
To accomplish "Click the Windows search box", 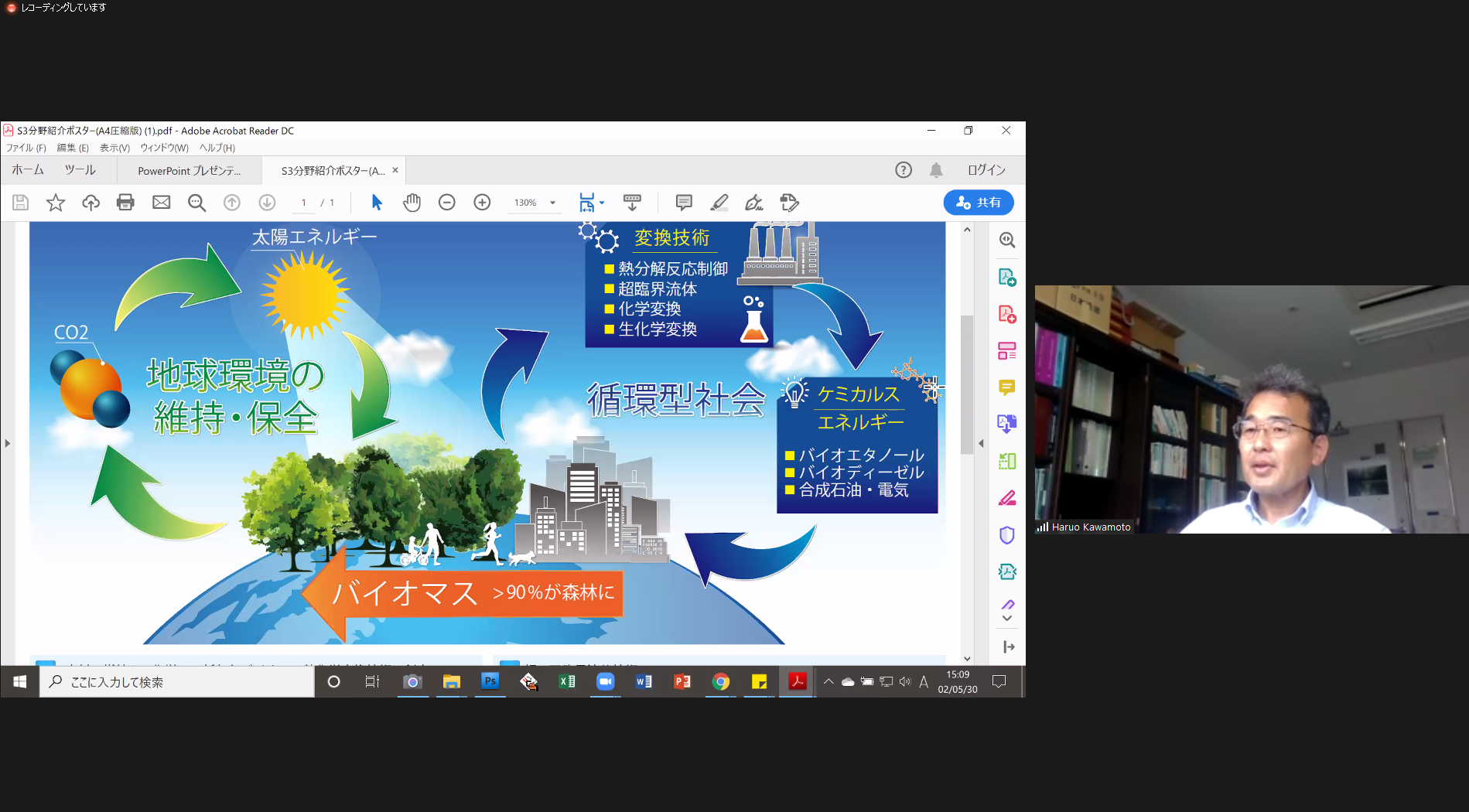I will pyautogui.click(x=177, y=682).
